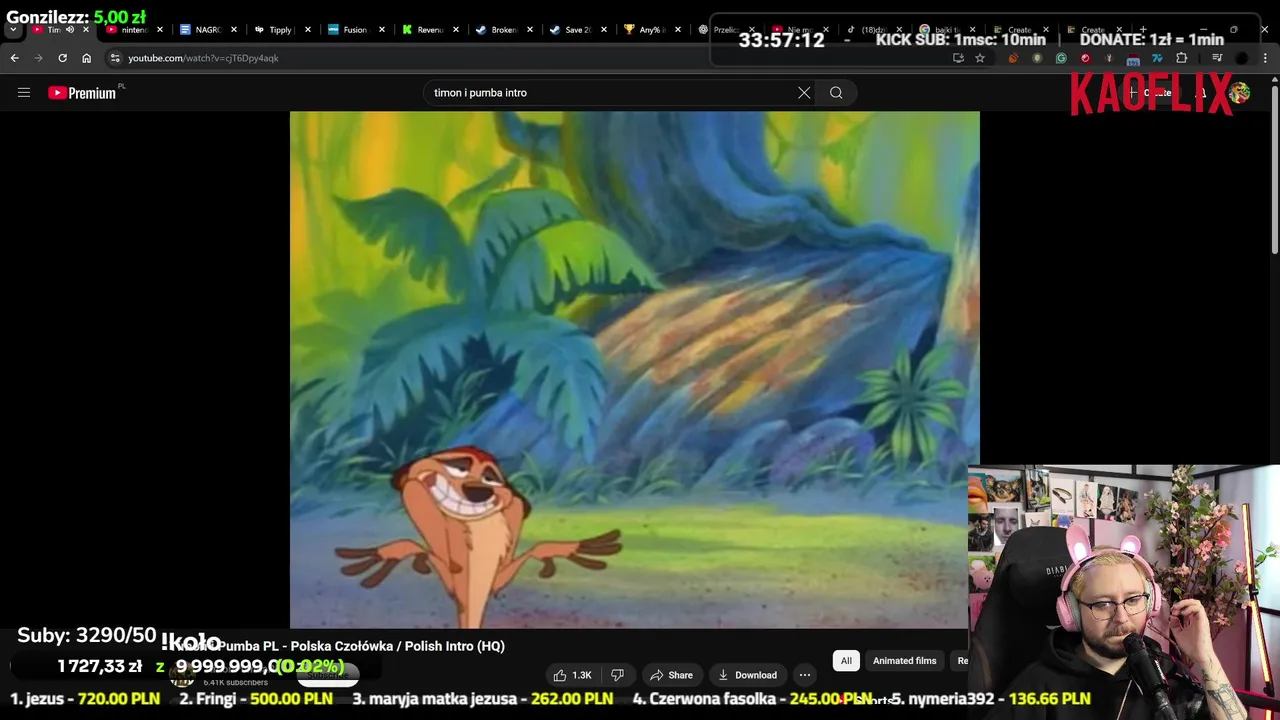Click the youtube.com URL in address bar
Screen dimensions: 1280x720
tap(203, 58)
